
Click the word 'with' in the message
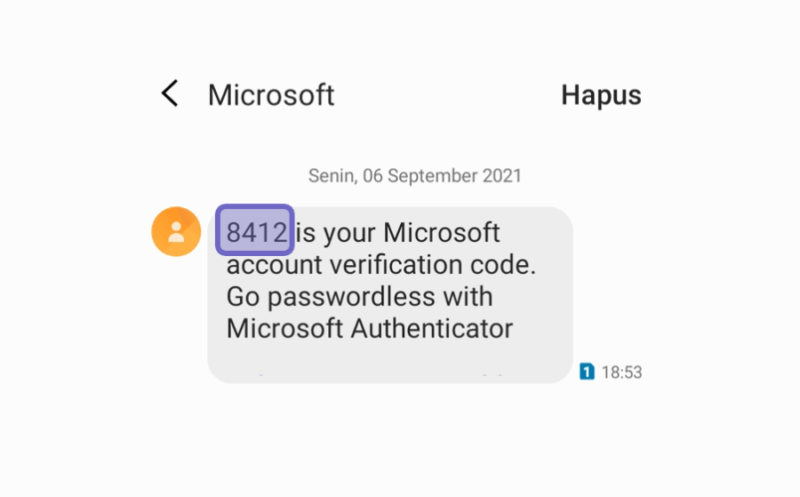(x=468, y=296)
